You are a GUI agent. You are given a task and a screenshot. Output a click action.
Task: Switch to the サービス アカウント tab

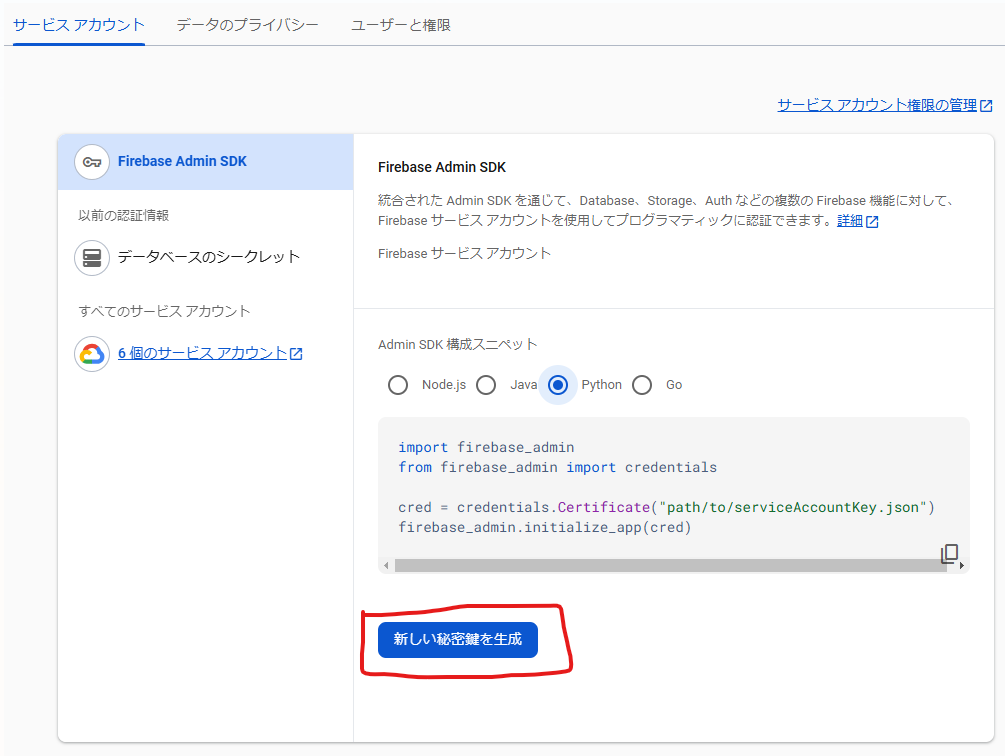(79, 25)
